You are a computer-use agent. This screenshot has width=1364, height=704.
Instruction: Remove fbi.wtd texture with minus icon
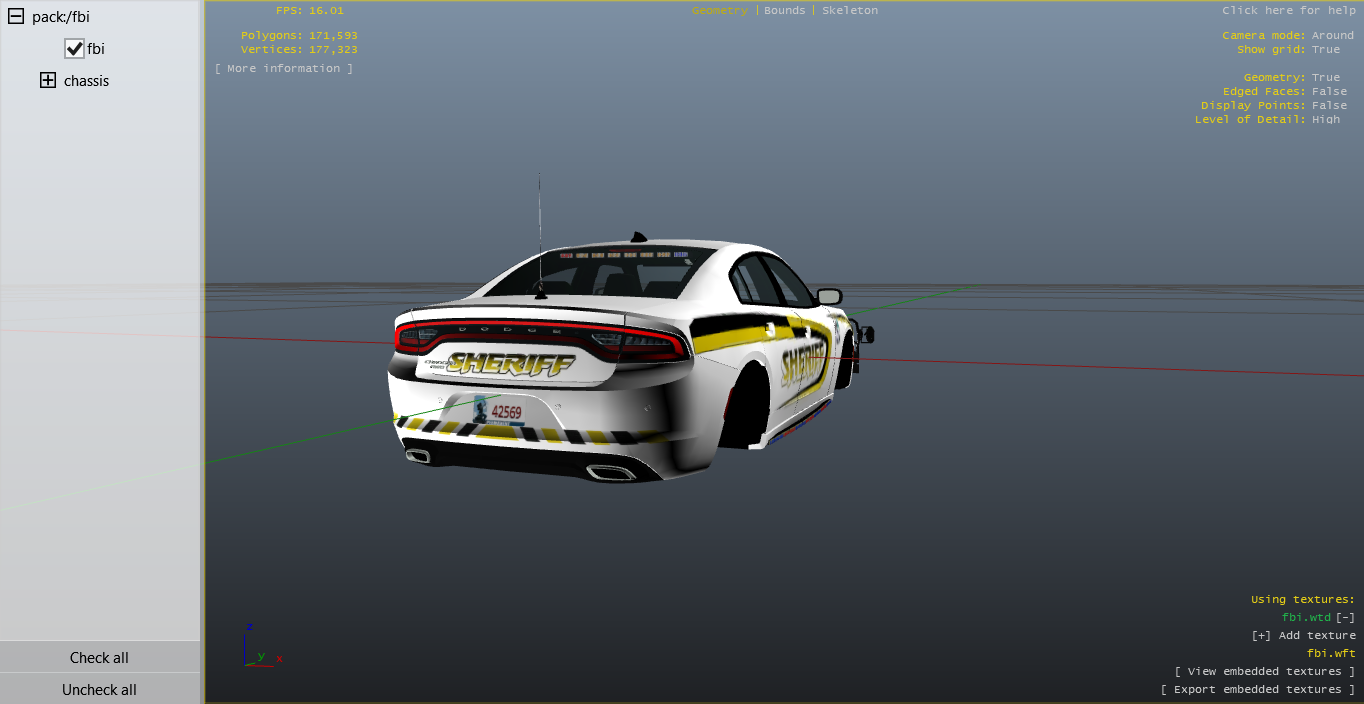tap(1345, 618)
